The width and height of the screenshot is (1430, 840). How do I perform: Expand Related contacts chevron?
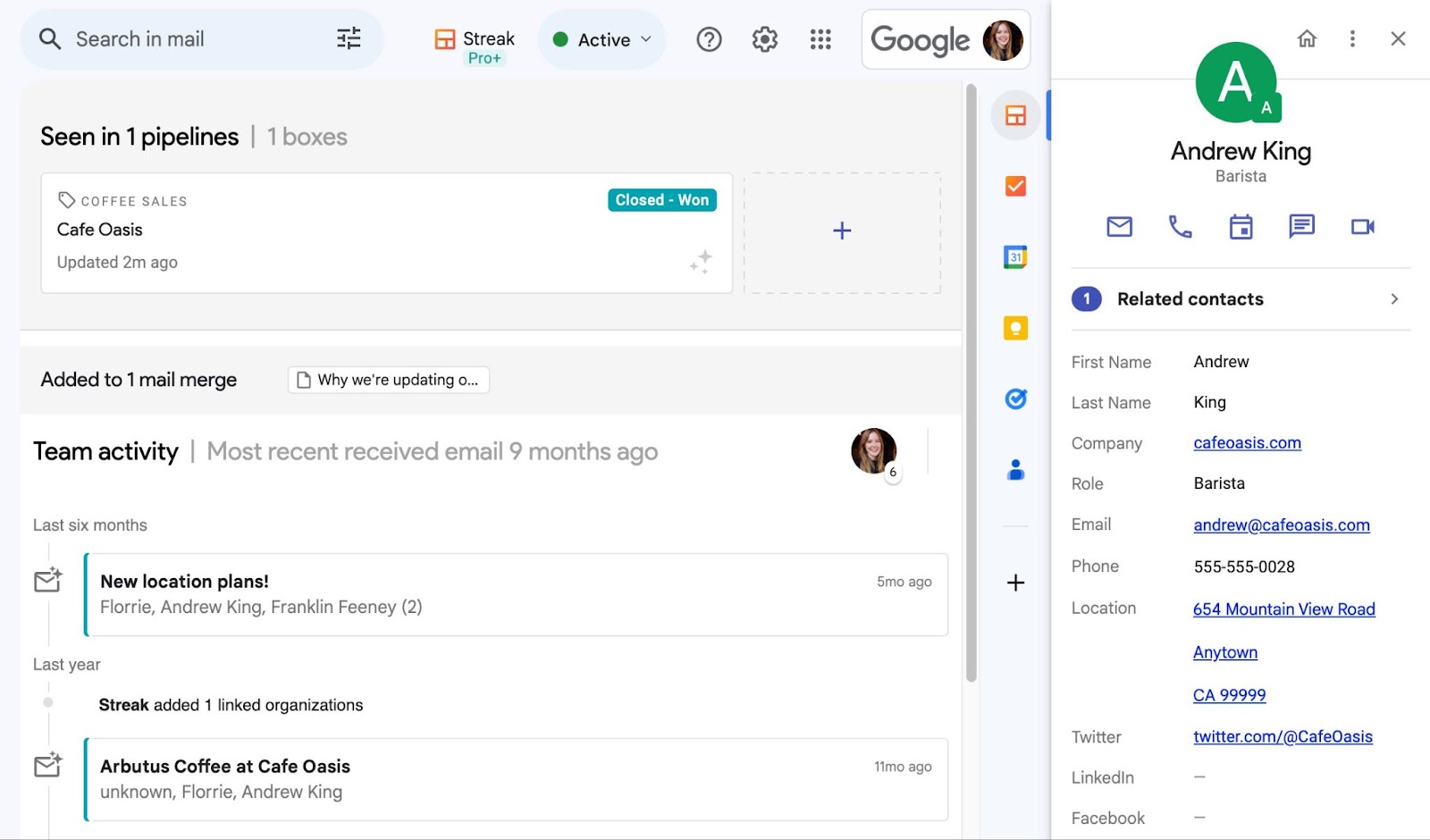coord(1394,299)
